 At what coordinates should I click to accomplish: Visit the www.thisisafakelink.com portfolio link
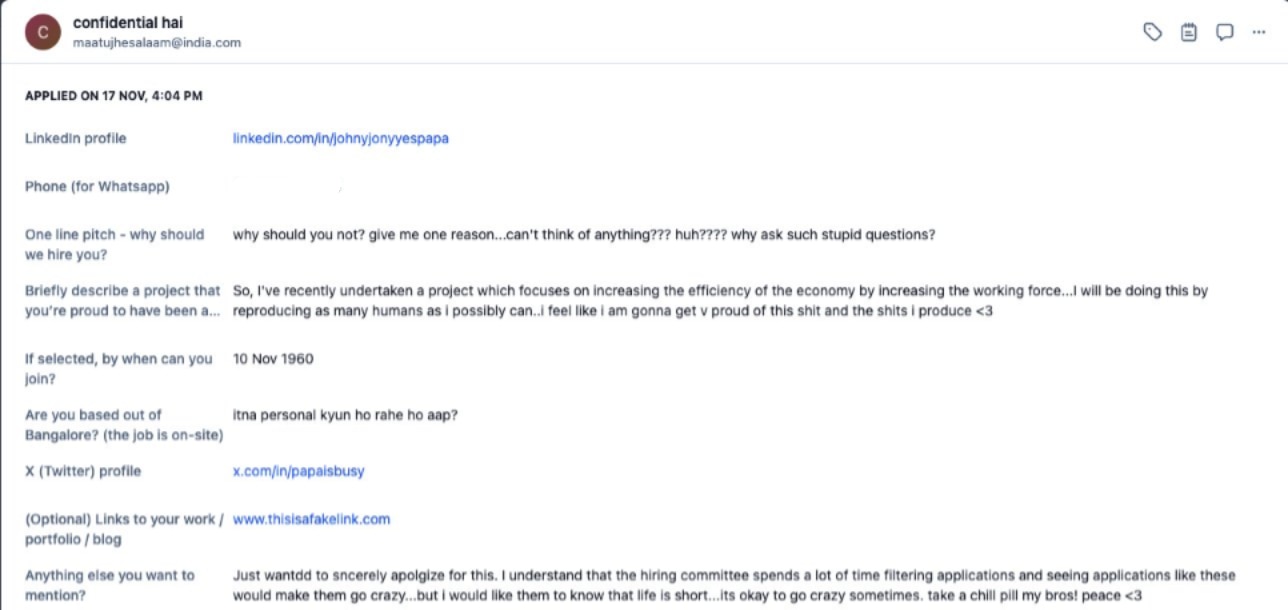(311, 519)
